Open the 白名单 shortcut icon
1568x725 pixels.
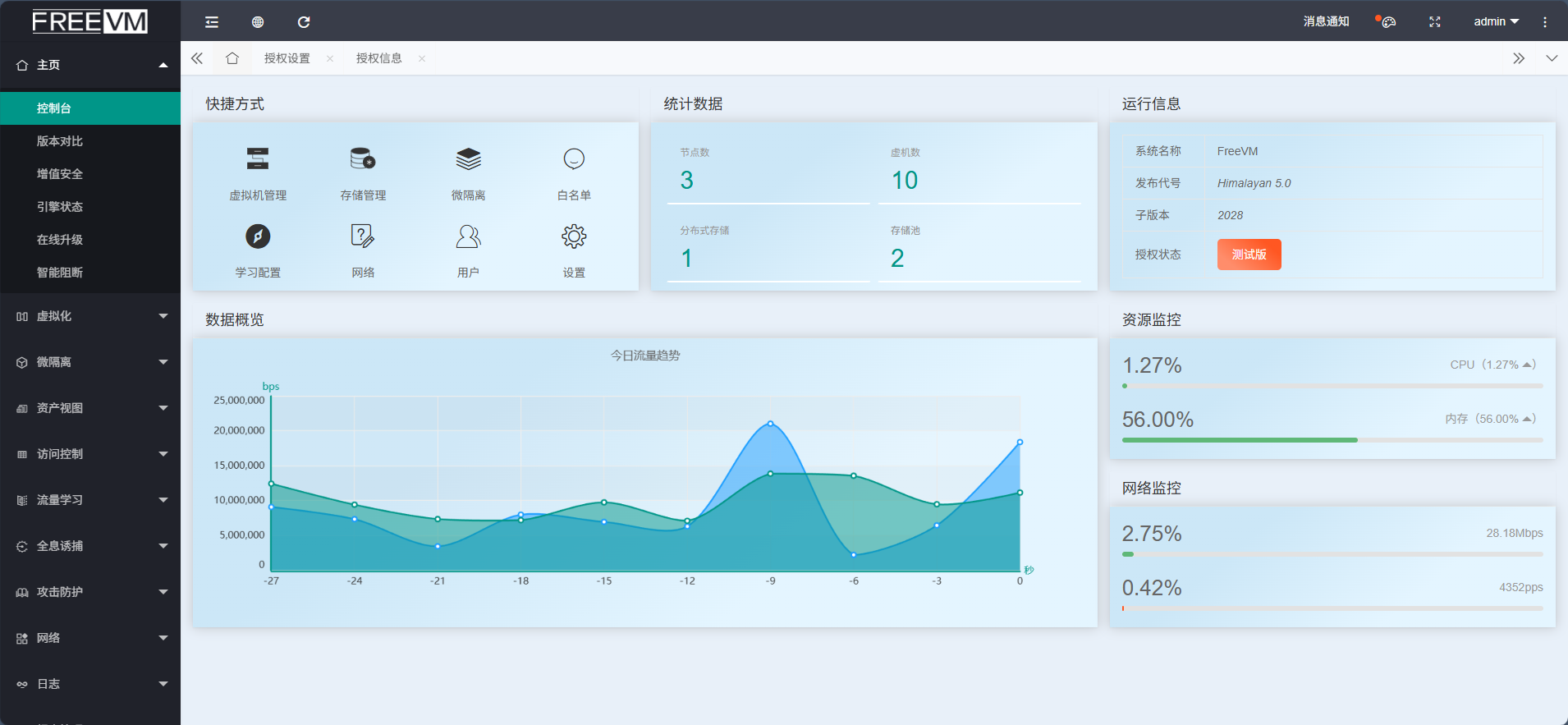tap(574, 158)
